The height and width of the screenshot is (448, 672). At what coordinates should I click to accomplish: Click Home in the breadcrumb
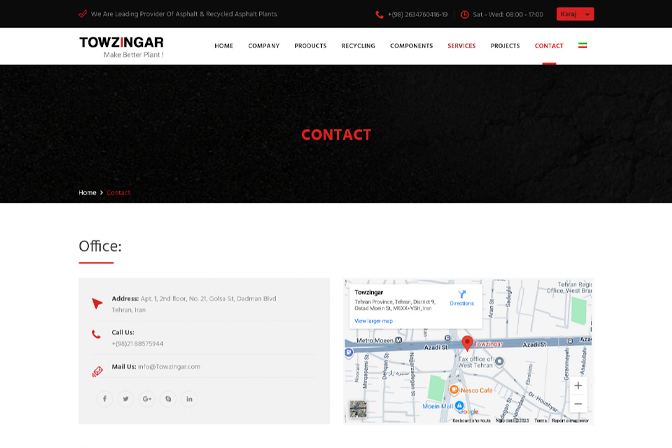click(x=87, y=193)
